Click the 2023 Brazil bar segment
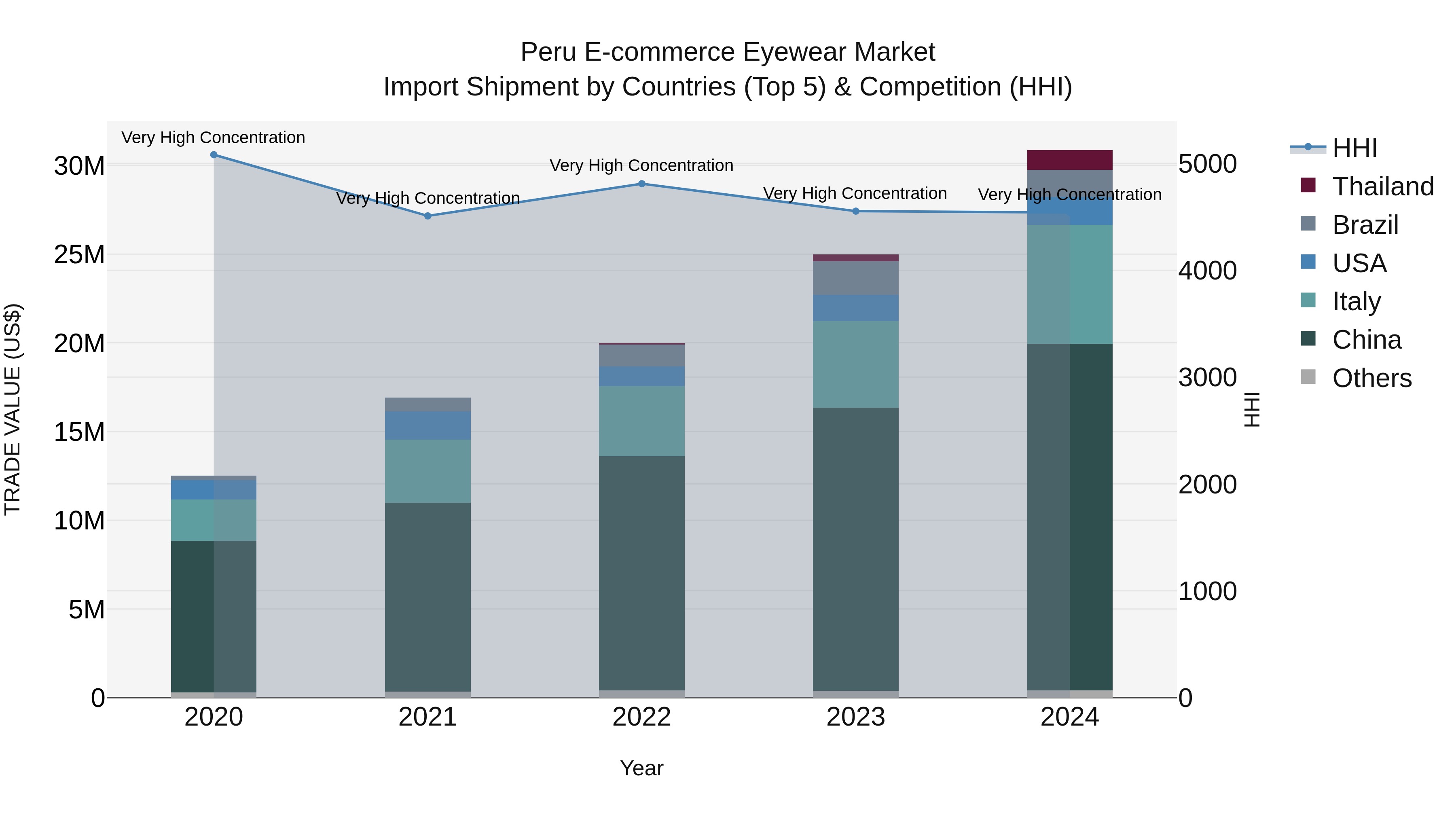1456x819 pixels. click(x=856, y=278)
